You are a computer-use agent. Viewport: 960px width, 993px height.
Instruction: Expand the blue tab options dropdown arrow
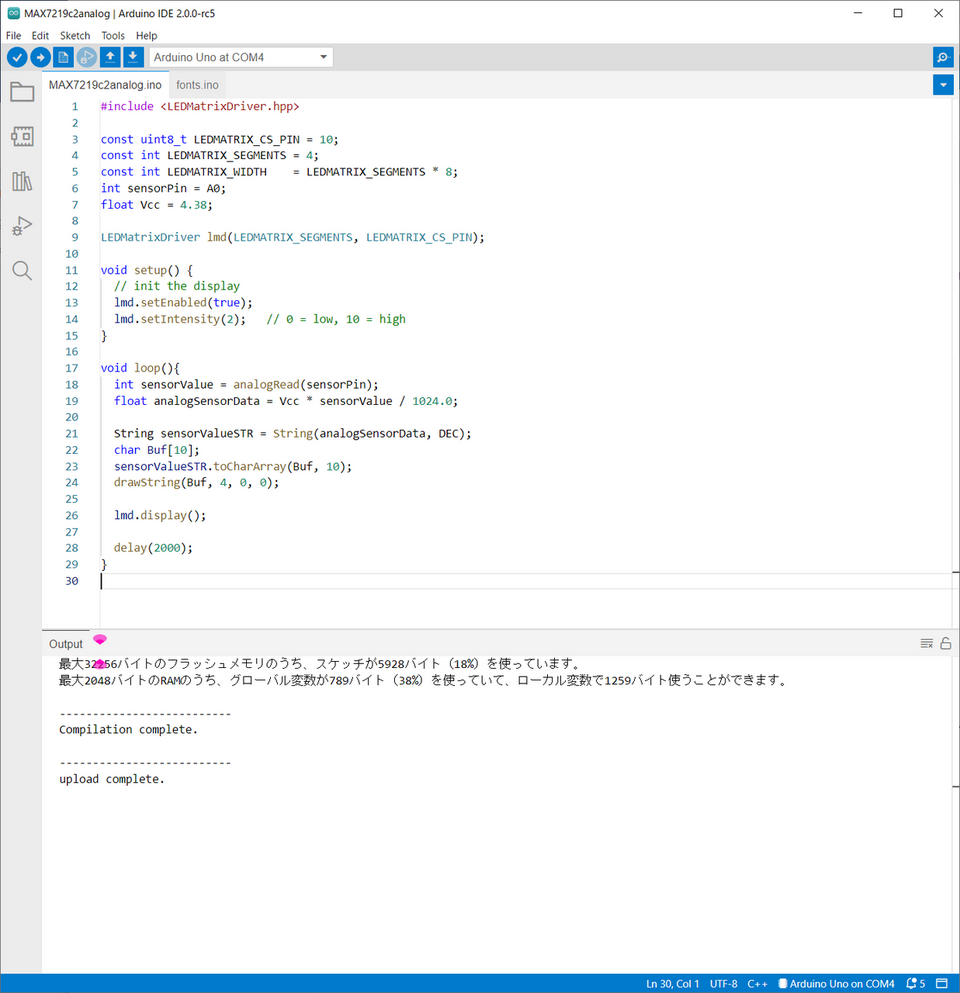pyautogui.click(x=942, y=85)
